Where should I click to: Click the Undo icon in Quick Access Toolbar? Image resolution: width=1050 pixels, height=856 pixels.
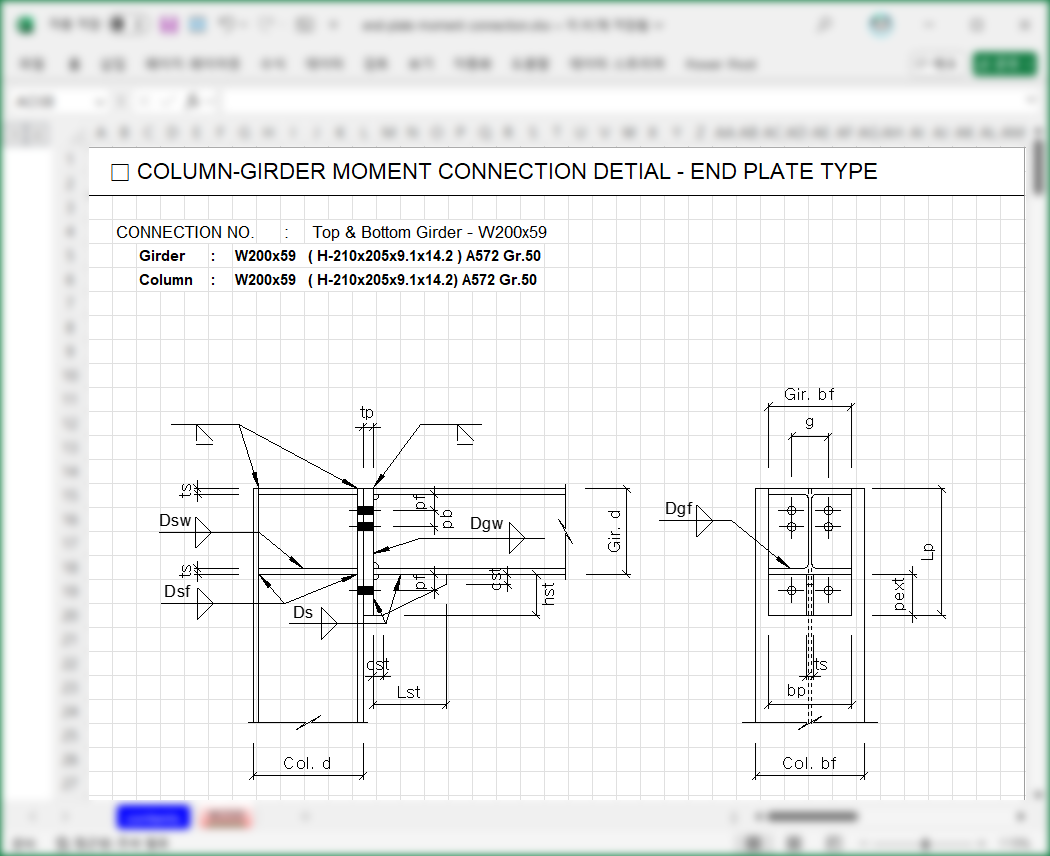click(x=225, y=24)
